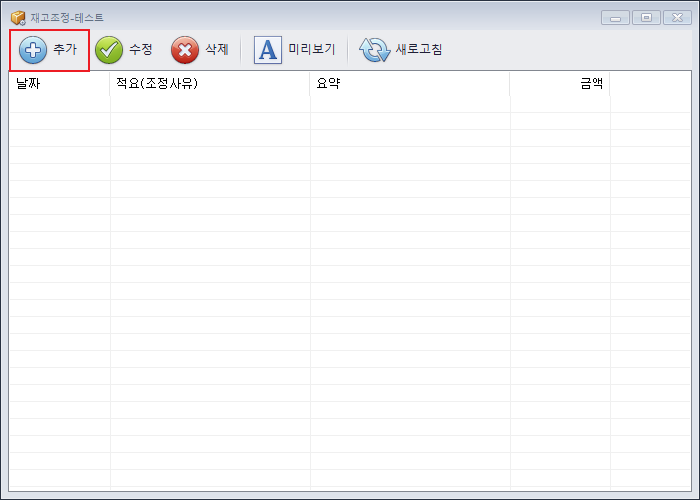Click the 수정 (edit) green check icon
This screenshot has height=500, width=700.
click(109, 50)
